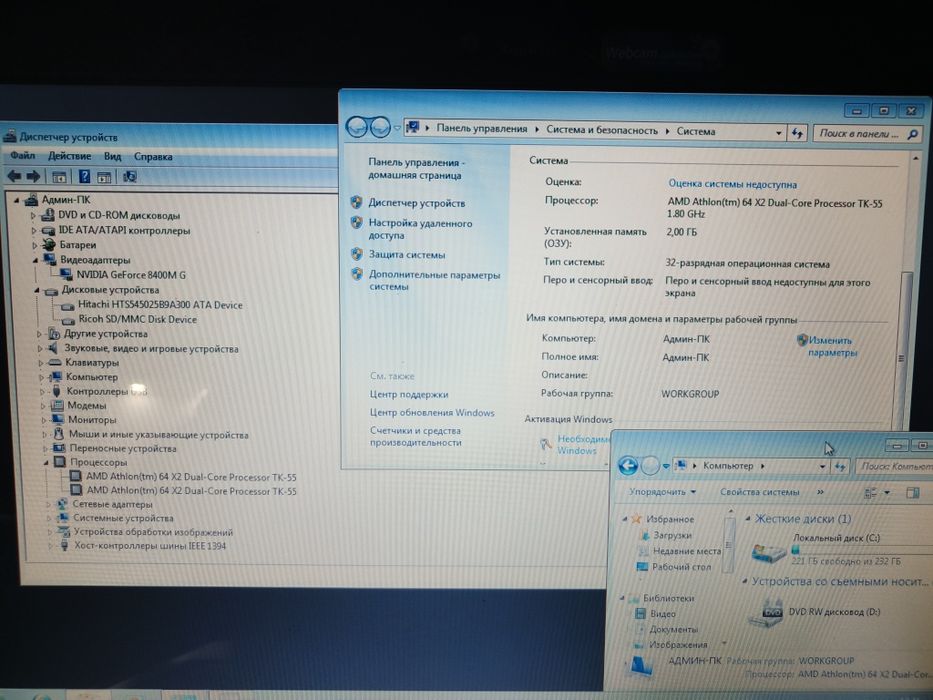Click Устройства обработки изображений category
The width and height of the screenshot is (933, 700).
coord(153,532)
